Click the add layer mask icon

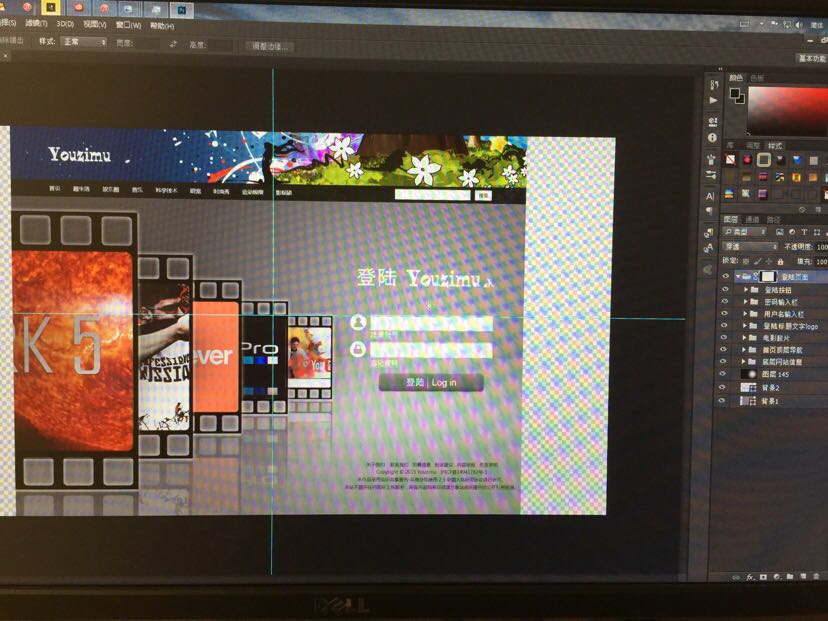click(764, 577)
